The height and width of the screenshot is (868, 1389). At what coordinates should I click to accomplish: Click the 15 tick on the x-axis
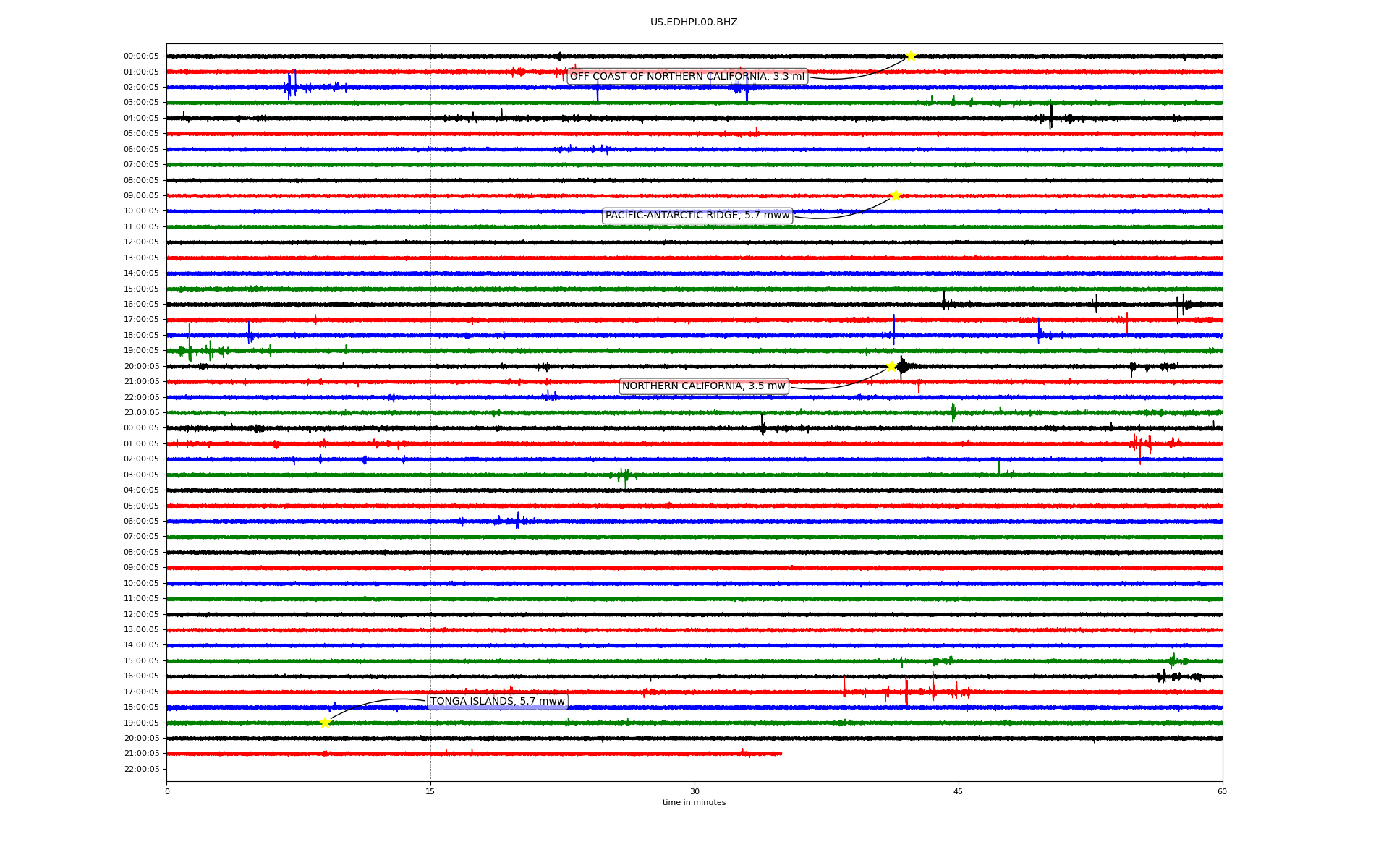click(x=430, y=791)
